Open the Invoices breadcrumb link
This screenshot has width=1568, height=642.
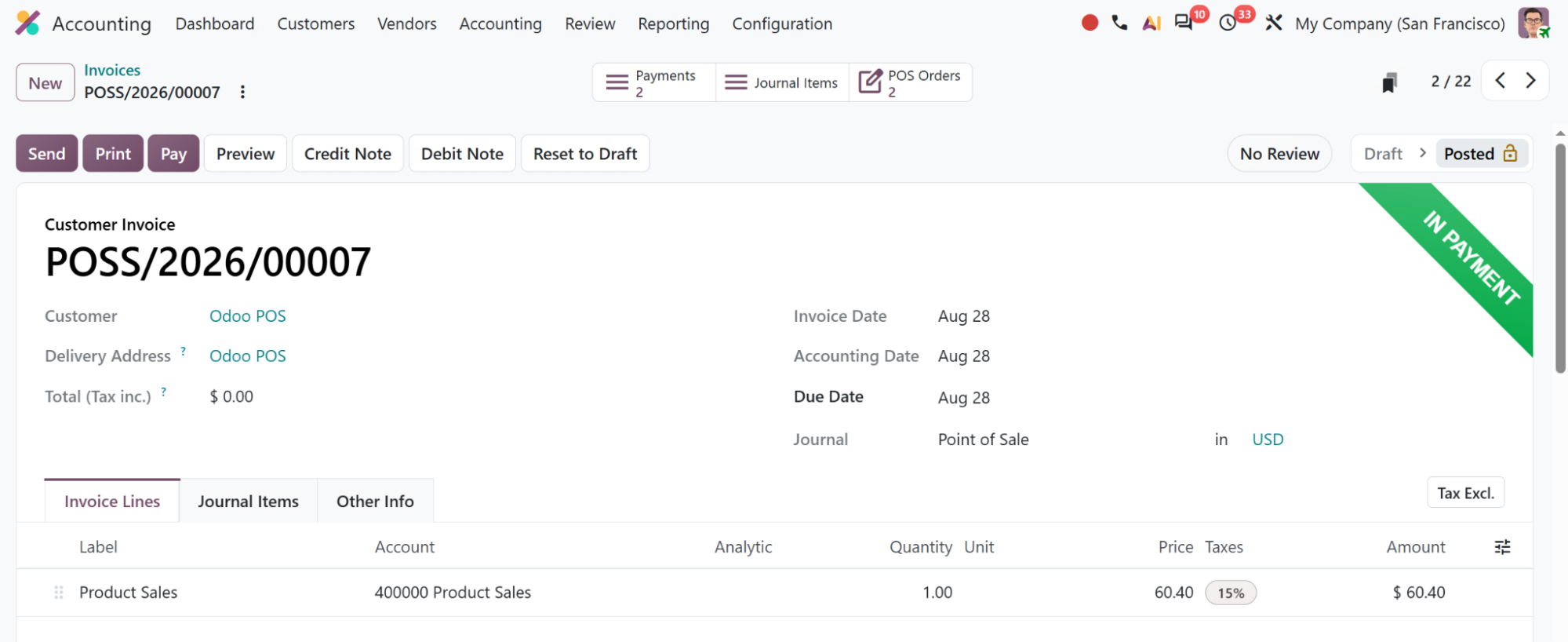pos(112,70)
